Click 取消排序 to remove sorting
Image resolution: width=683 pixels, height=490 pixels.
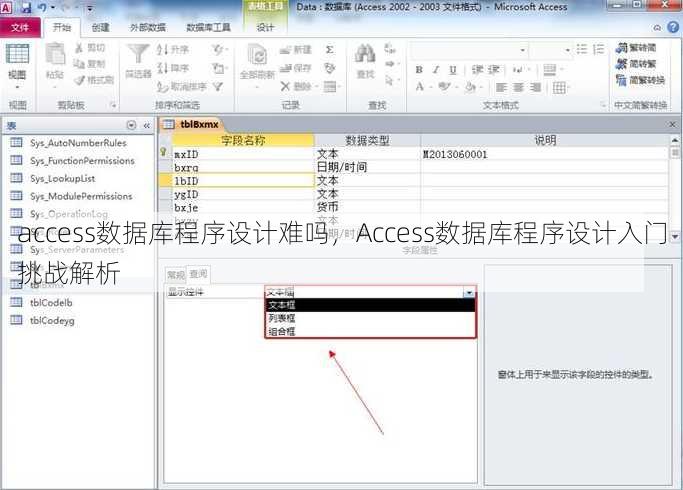coord(182,87)
